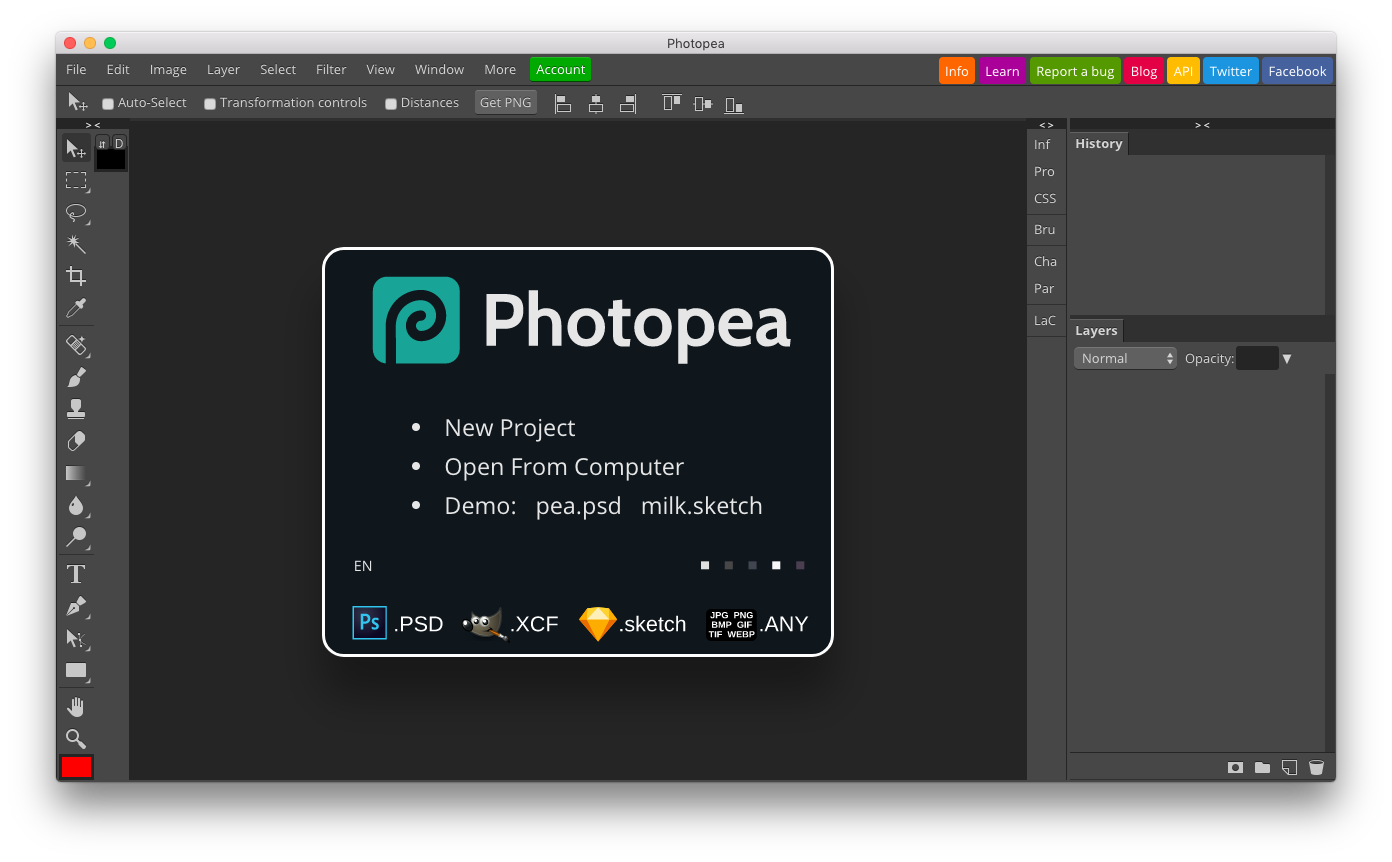This screenshot has width=1392, height=862.
Task: Select the Magic Wand tool
Action: click(x=76, y=244)
